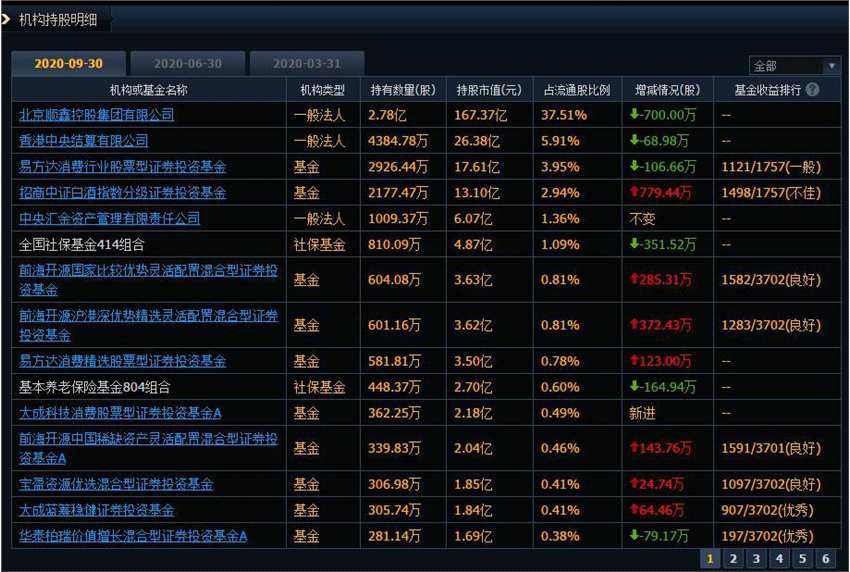
Task: Open 前海开源沪港深优势精选 fund link
Action: pos(148,325)
